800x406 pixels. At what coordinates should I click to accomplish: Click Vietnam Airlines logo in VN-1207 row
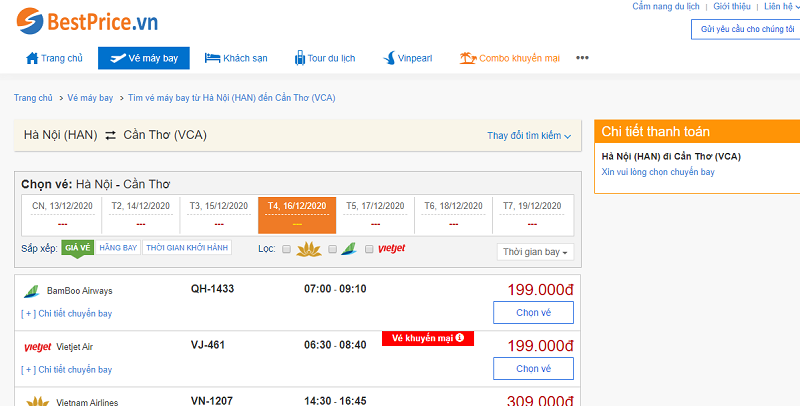tap(38, 401)
